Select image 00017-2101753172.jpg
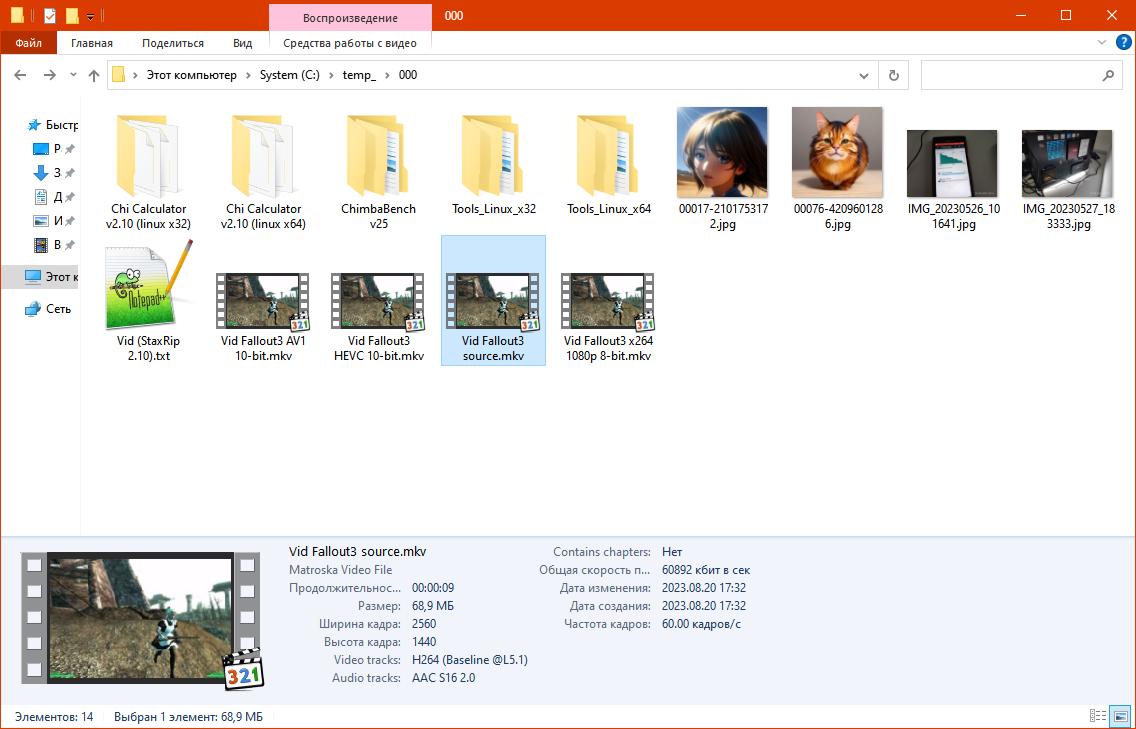 click(x=723, y=170)
